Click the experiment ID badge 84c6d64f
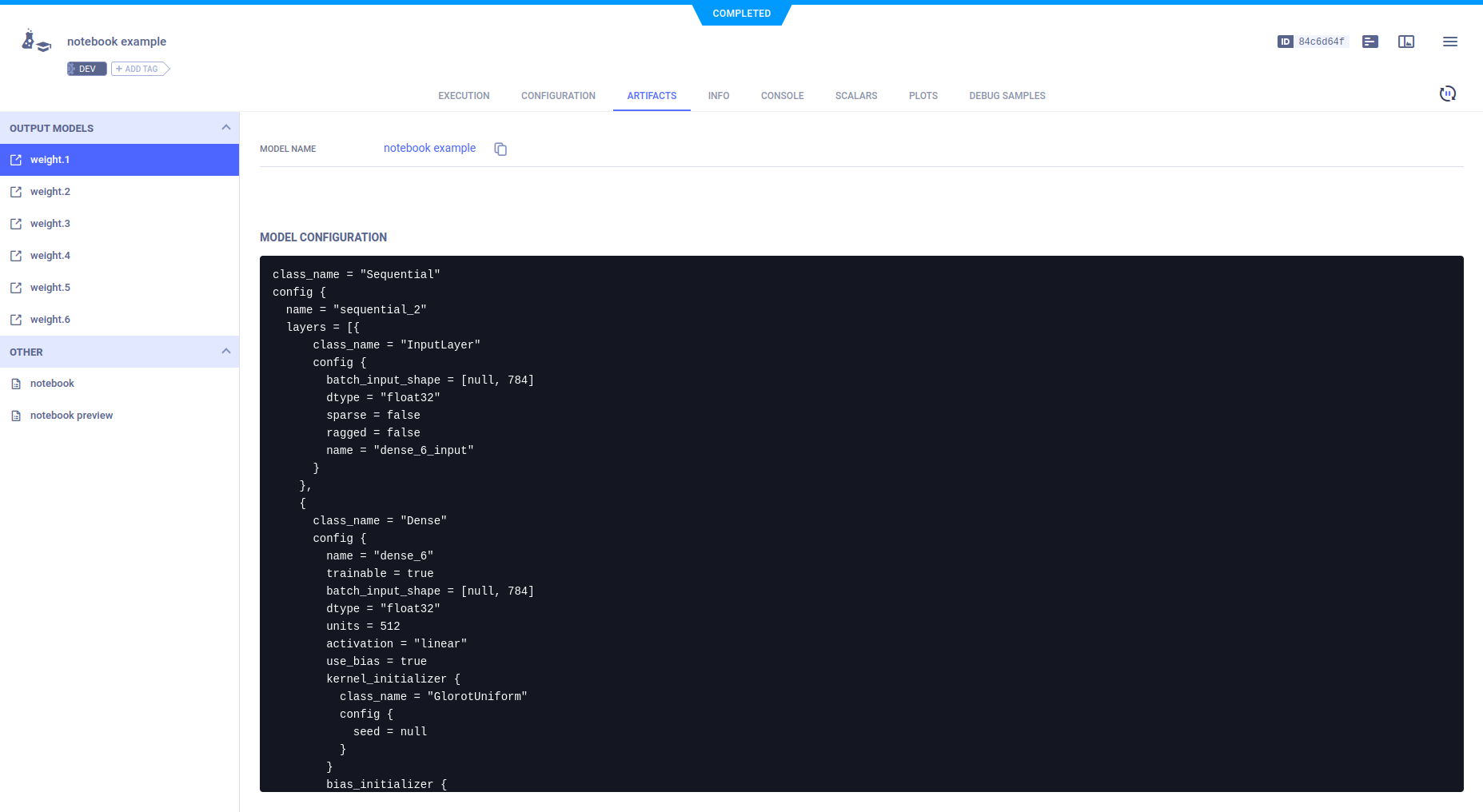The image size is (1483, 812). coord(1312,42)
